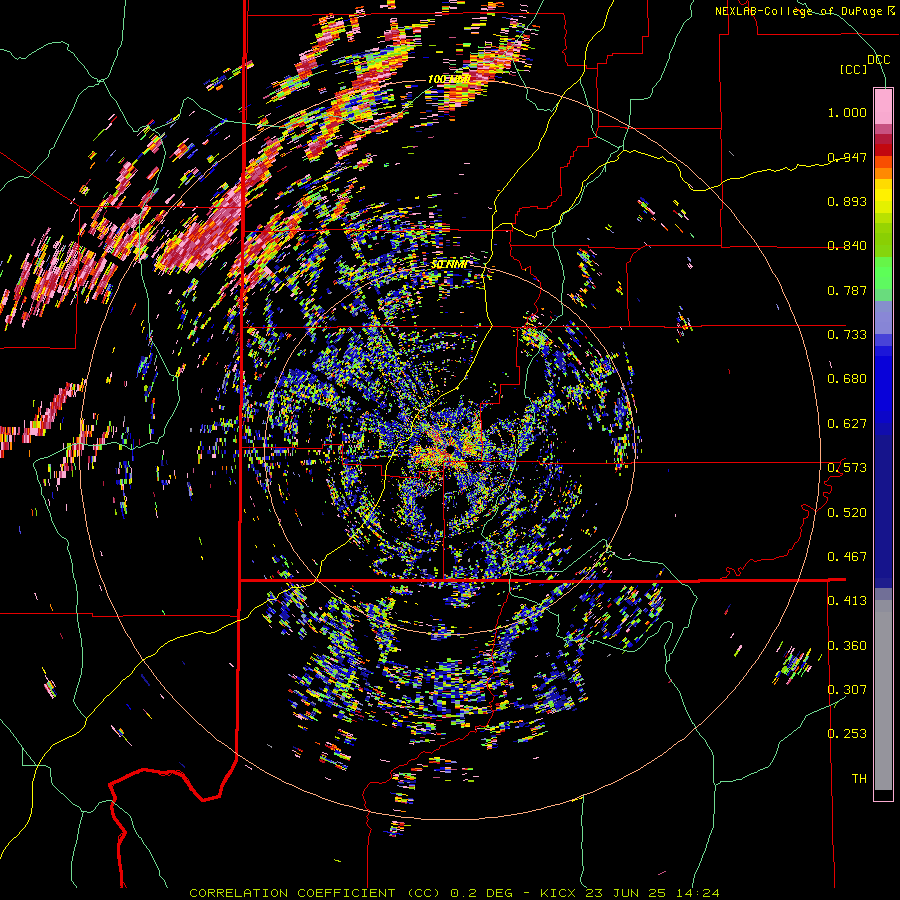This screenshot has height=900, width=900.
Task: Select the 0.573 scale value
Action: 847,468
